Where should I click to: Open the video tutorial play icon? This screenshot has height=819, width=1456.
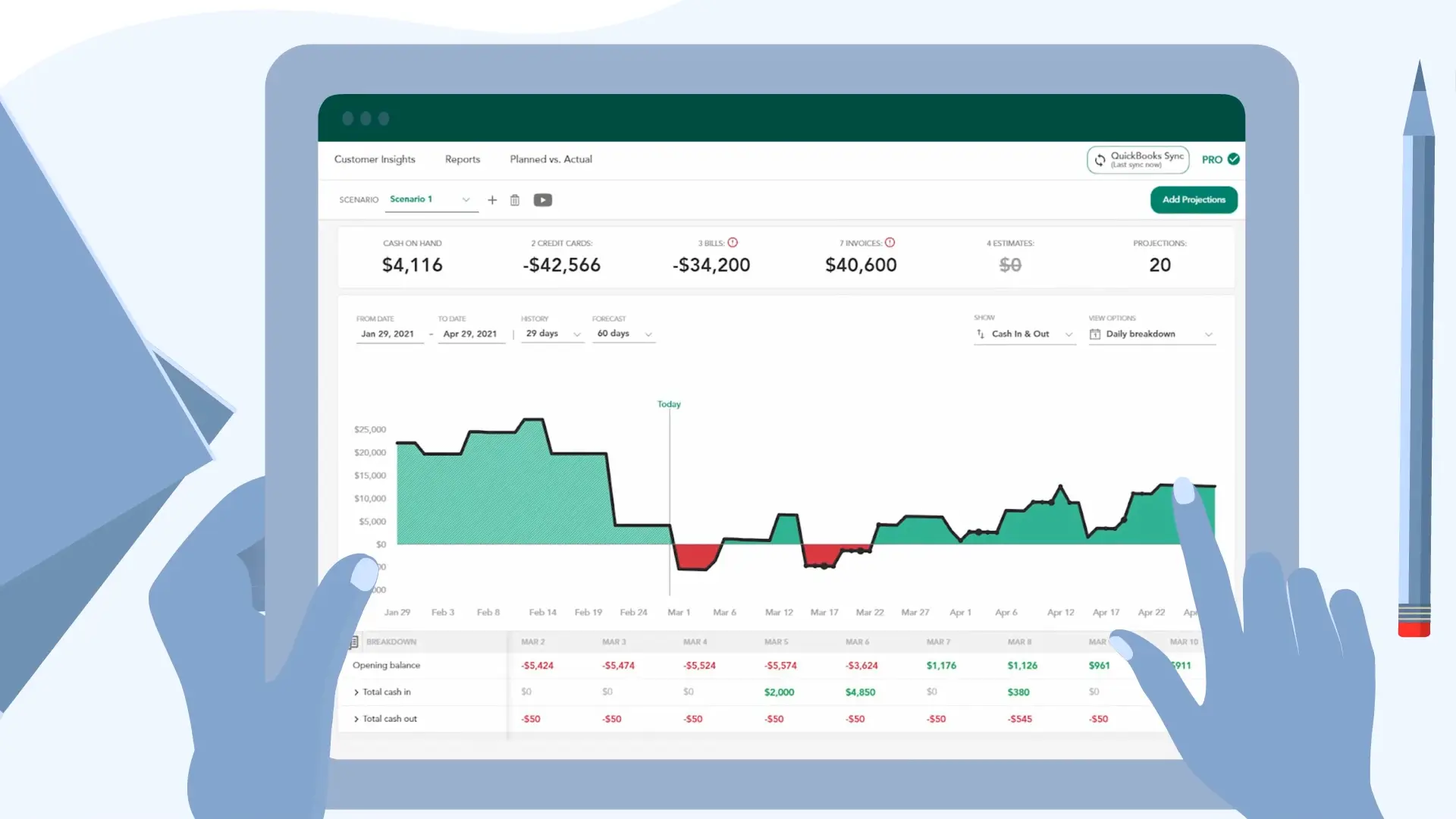click(x=543, y=200)
